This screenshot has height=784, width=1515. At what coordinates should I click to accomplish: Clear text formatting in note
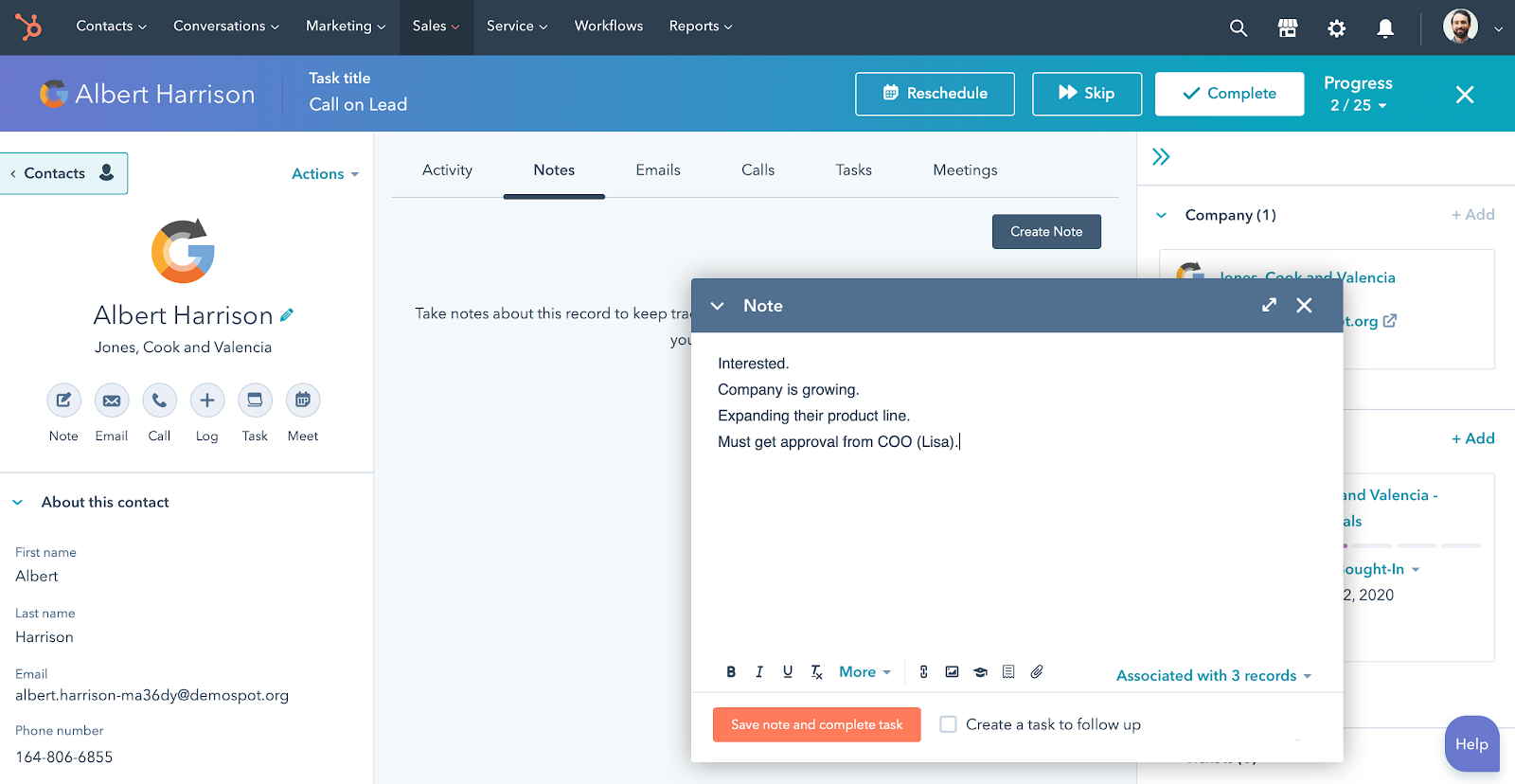pyautogui.click(x=816, y=672)
